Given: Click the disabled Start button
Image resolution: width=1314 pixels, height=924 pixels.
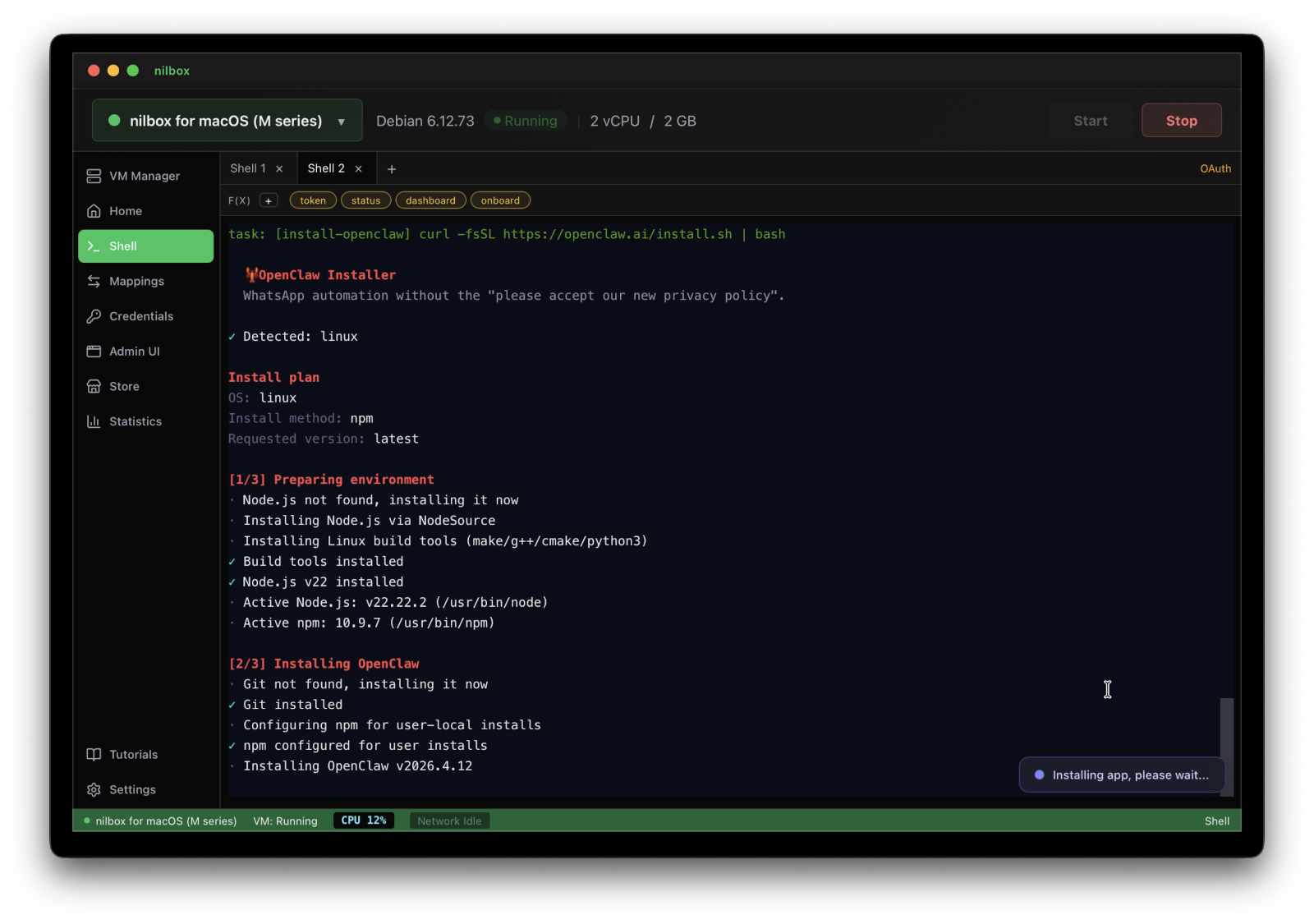Looking at the screenshot, I should 1090,121.
